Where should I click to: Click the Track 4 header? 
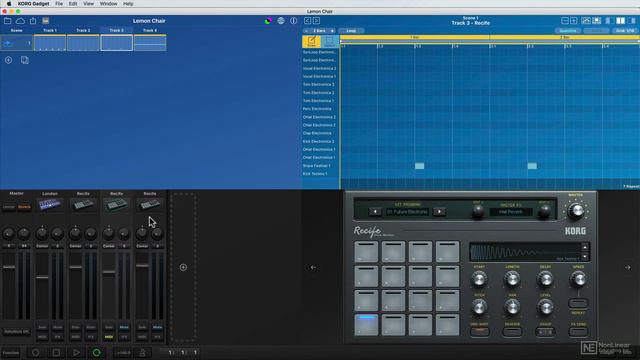150,30
